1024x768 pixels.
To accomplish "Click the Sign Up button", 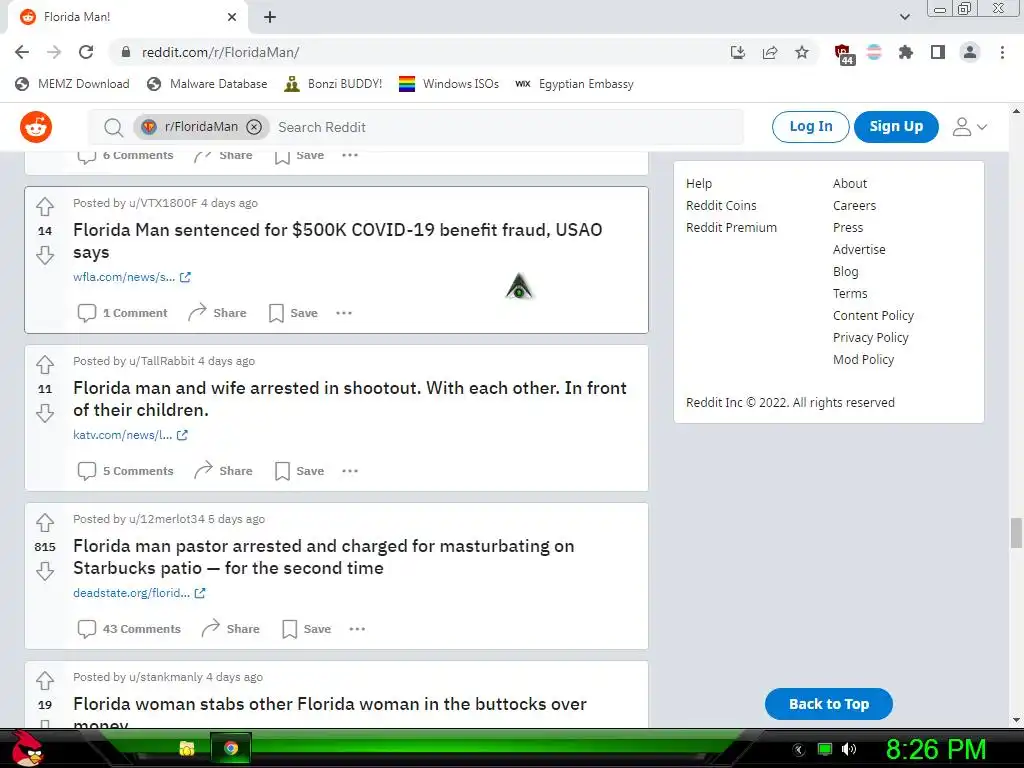I will [896, 127].
